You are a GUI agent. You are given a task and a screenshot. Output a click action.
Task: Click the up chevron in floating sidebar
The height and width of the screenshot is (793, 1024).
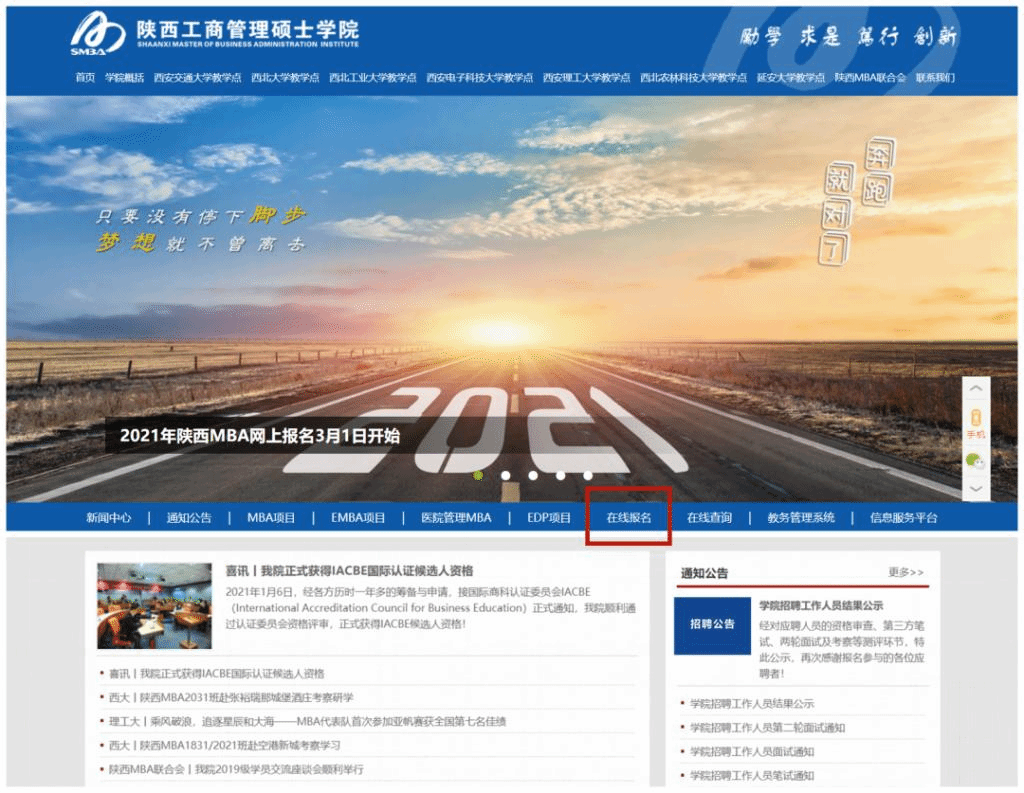coord(976,389)
